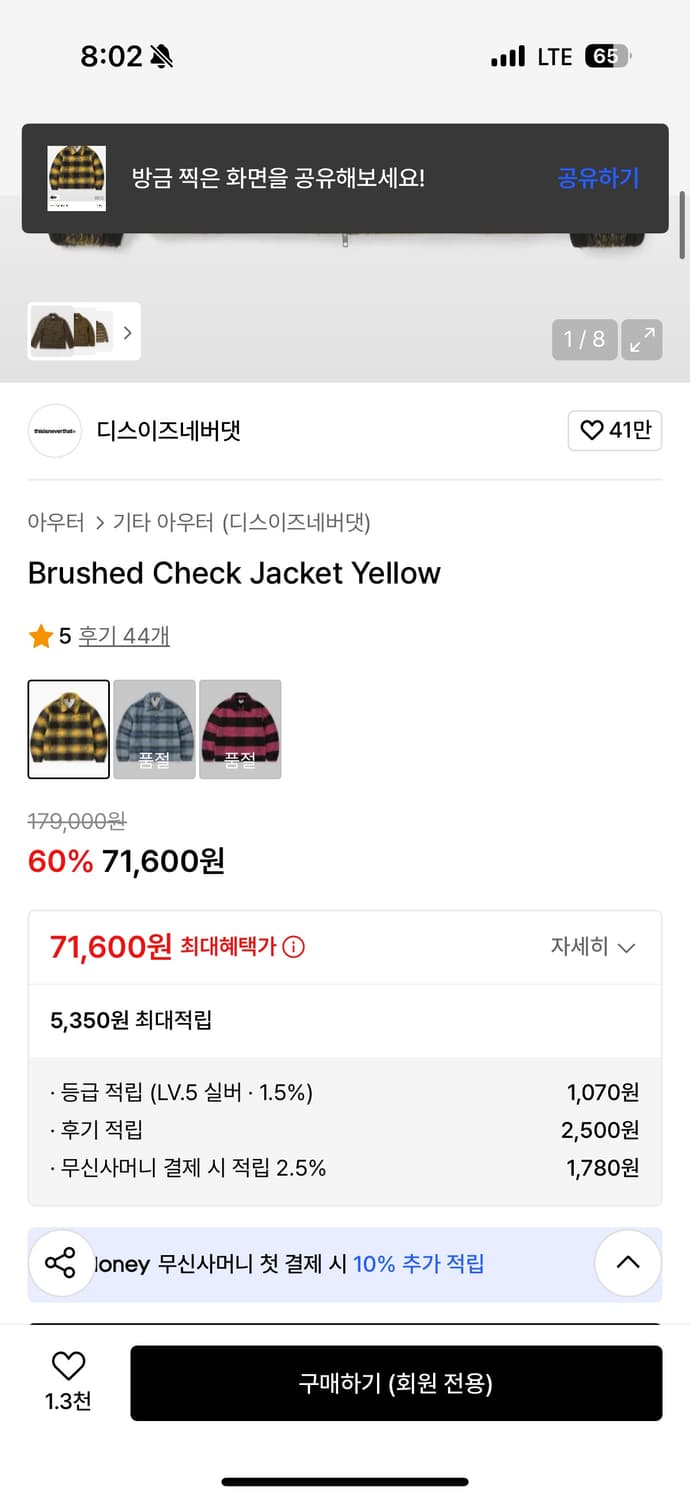Collapse the 무신사머니 promo banner chevron
Image resolution: width=690 pixels, height=1500 pixels.
coord(627,1263)
